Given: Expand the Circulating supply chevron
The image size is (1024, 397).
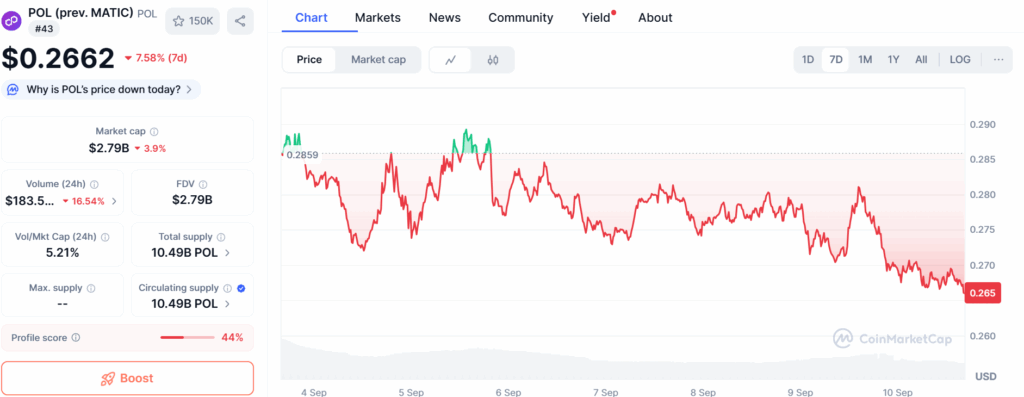Looking at the screenshot, I should coord(227,304).
